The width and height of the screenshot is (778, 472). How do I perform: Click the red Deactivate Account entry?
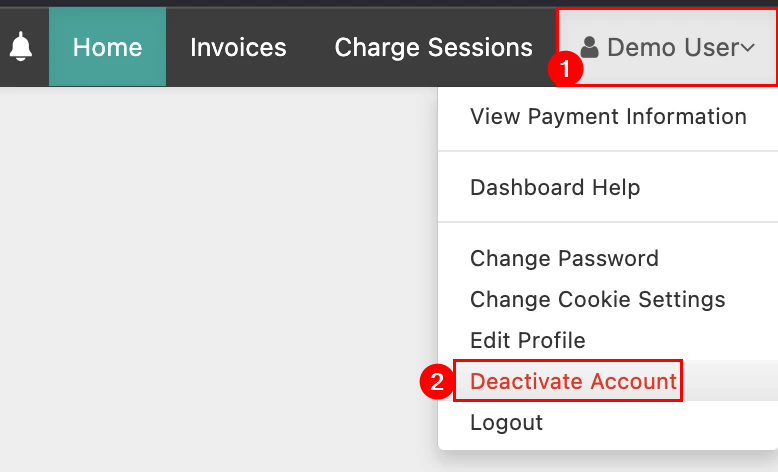[x=573, y=381]
